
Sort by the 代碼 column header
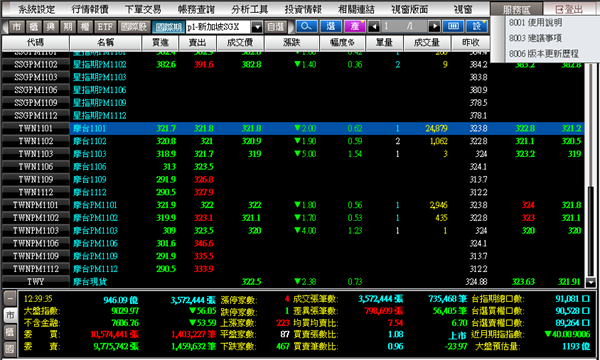(35, 43)
